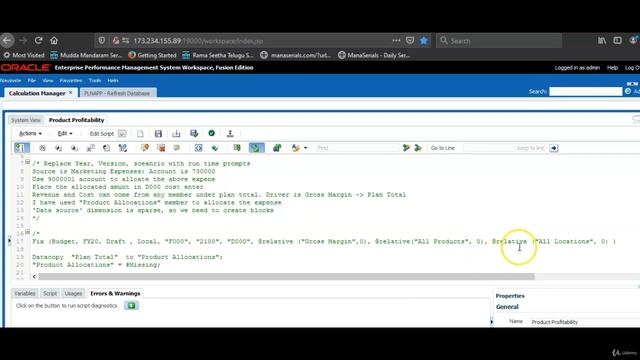
Task: Collapse the comment block at line 16
Action: click(27, 232)
